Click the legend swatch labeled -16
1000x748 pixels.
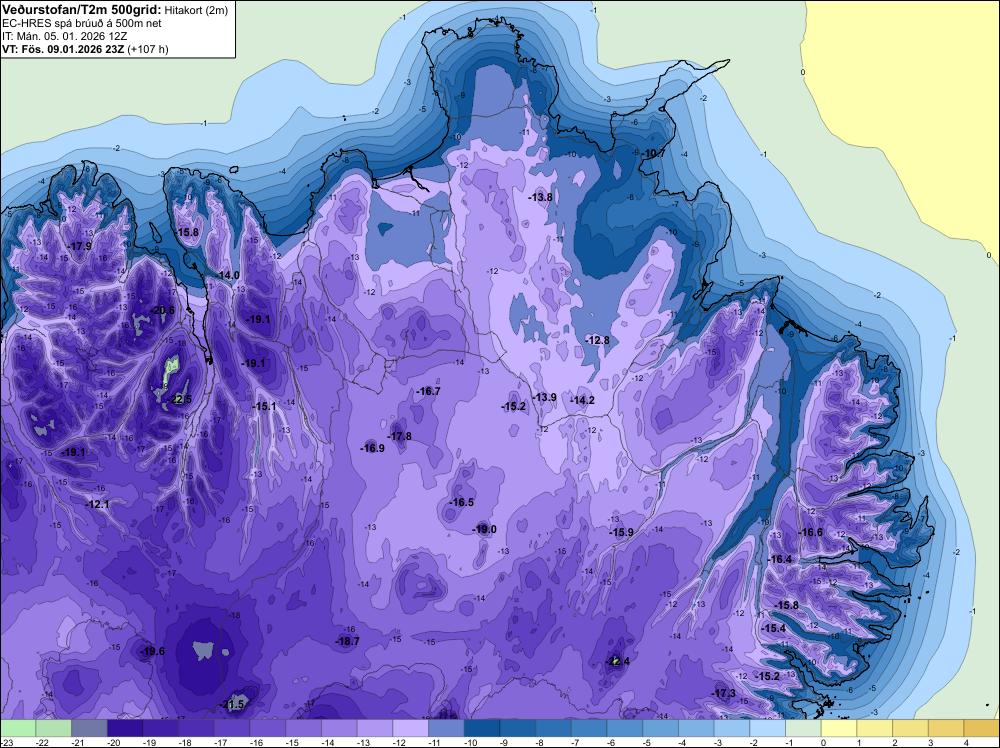(x=268, y=728)
